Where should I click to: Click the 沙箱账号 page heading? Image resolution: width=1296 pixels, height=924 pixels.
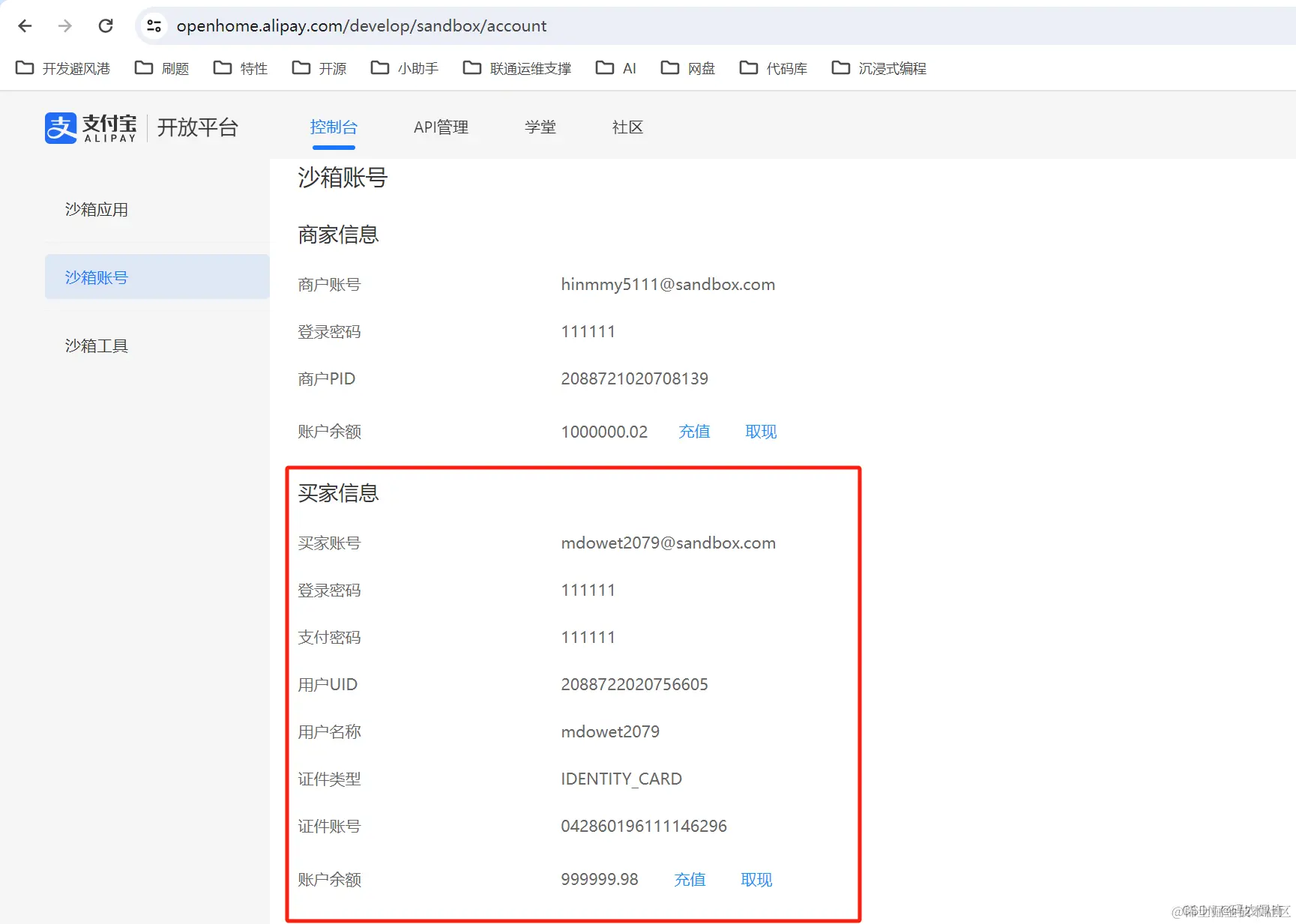coord(343,178)
